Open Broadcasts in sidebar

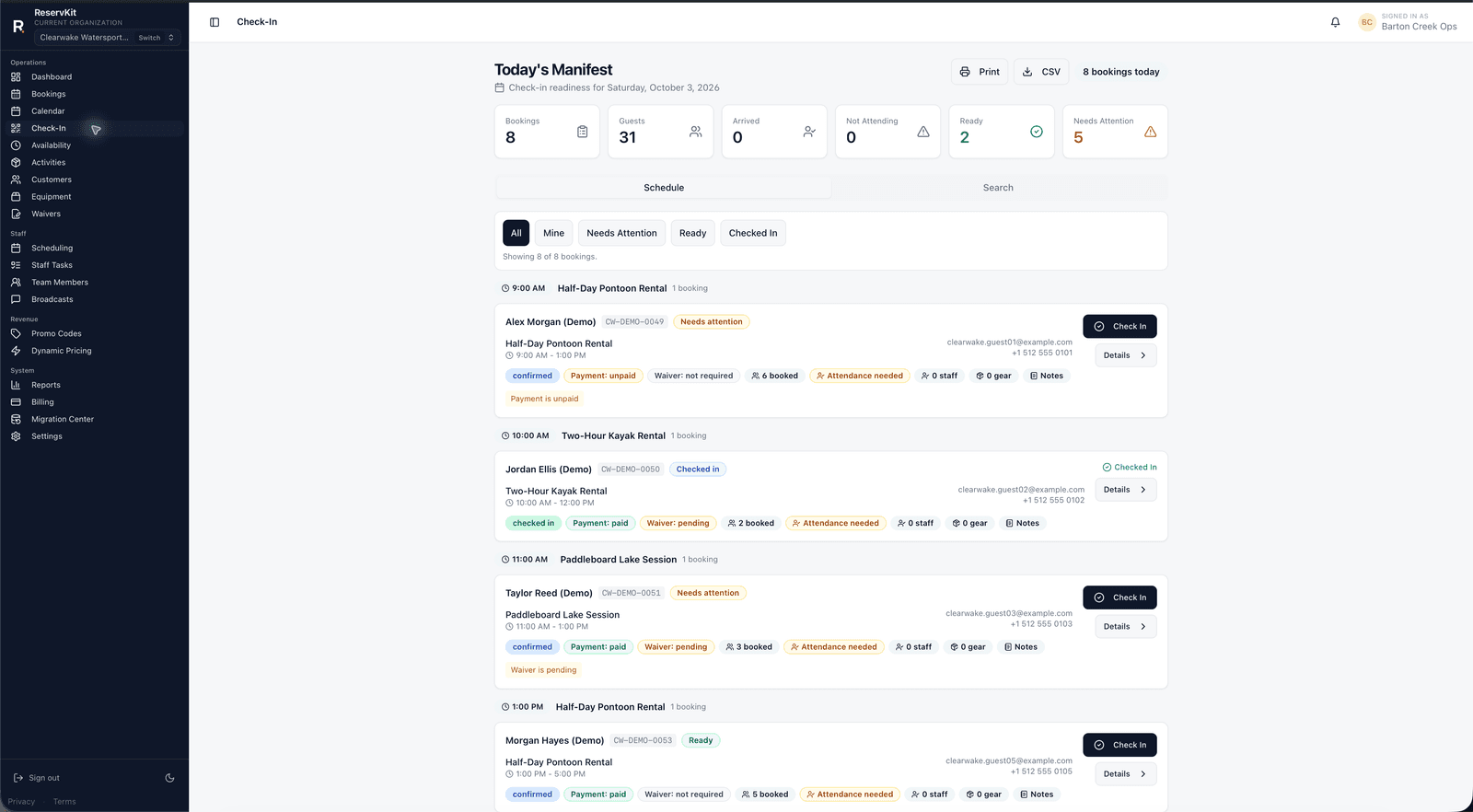[x=92, y=299]
